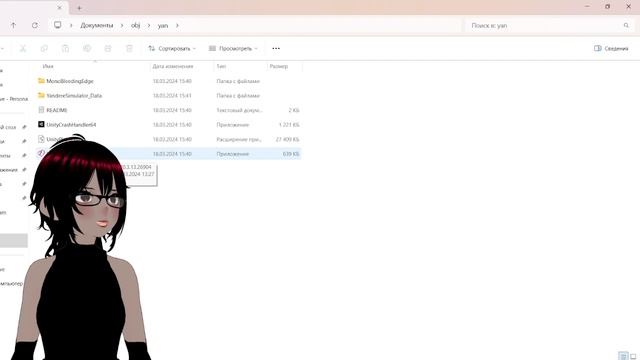The image size is (640, 360).
Task: Open the Просмотреть dropdown
Action: pos(233,49)
